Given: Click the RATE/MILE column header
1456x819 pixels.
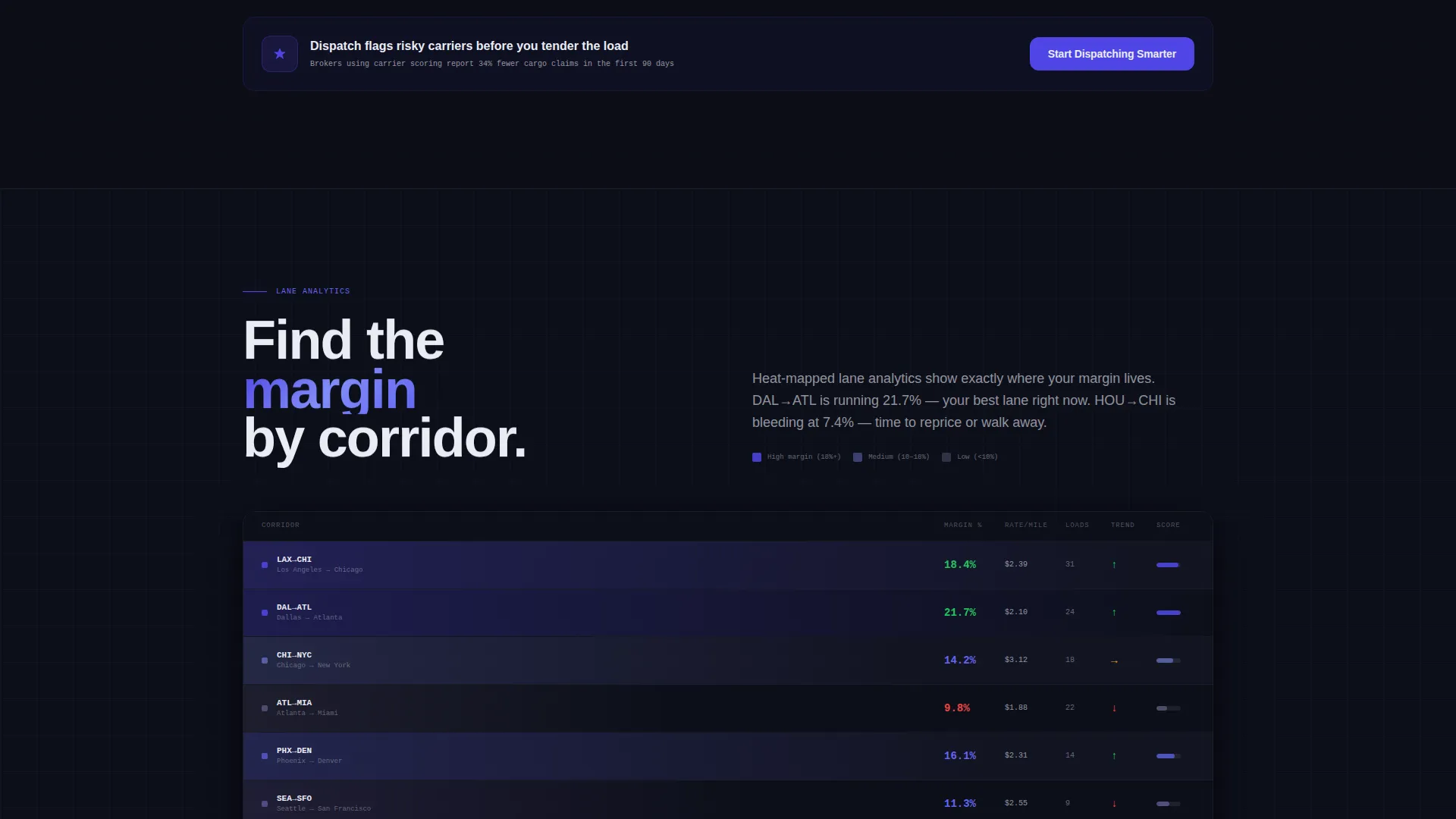Looking at the screenshot, I should click(1026, 525).
